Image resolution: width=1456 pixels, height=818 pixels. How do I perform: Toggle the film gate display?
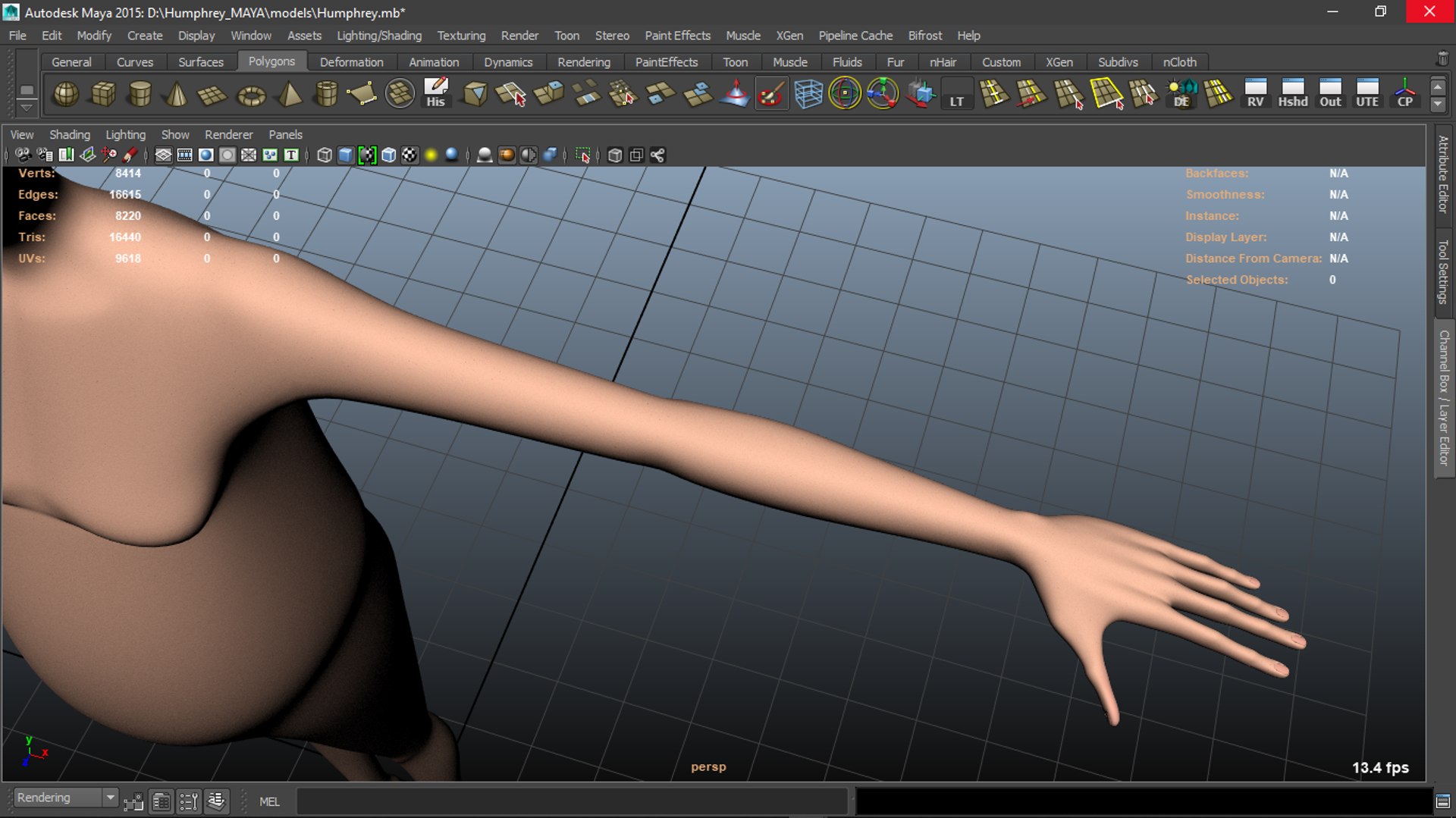184,155
